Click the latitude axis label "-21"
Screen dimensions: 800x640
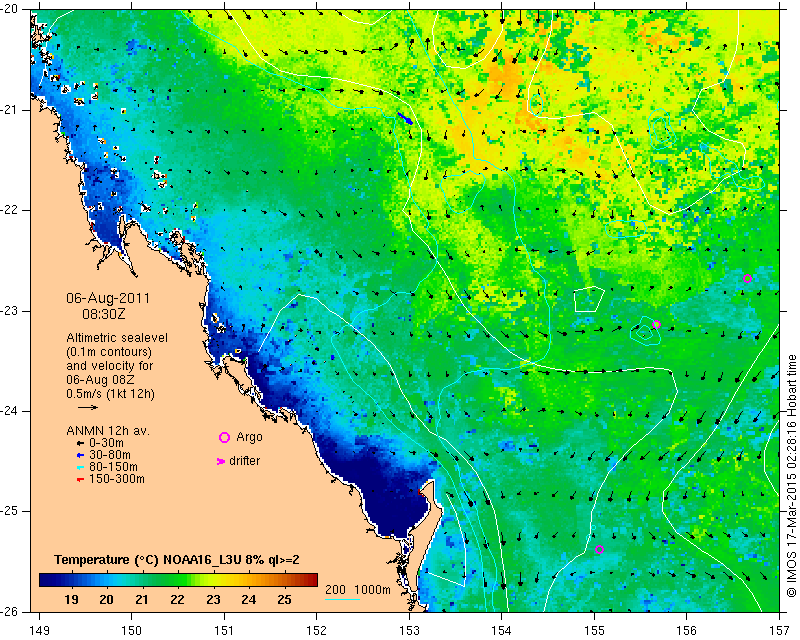(x=10, y=110)
